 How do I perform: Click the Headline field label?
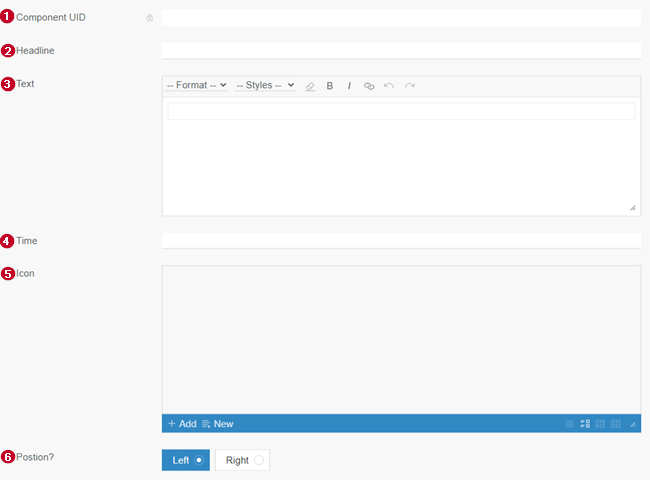35,51
